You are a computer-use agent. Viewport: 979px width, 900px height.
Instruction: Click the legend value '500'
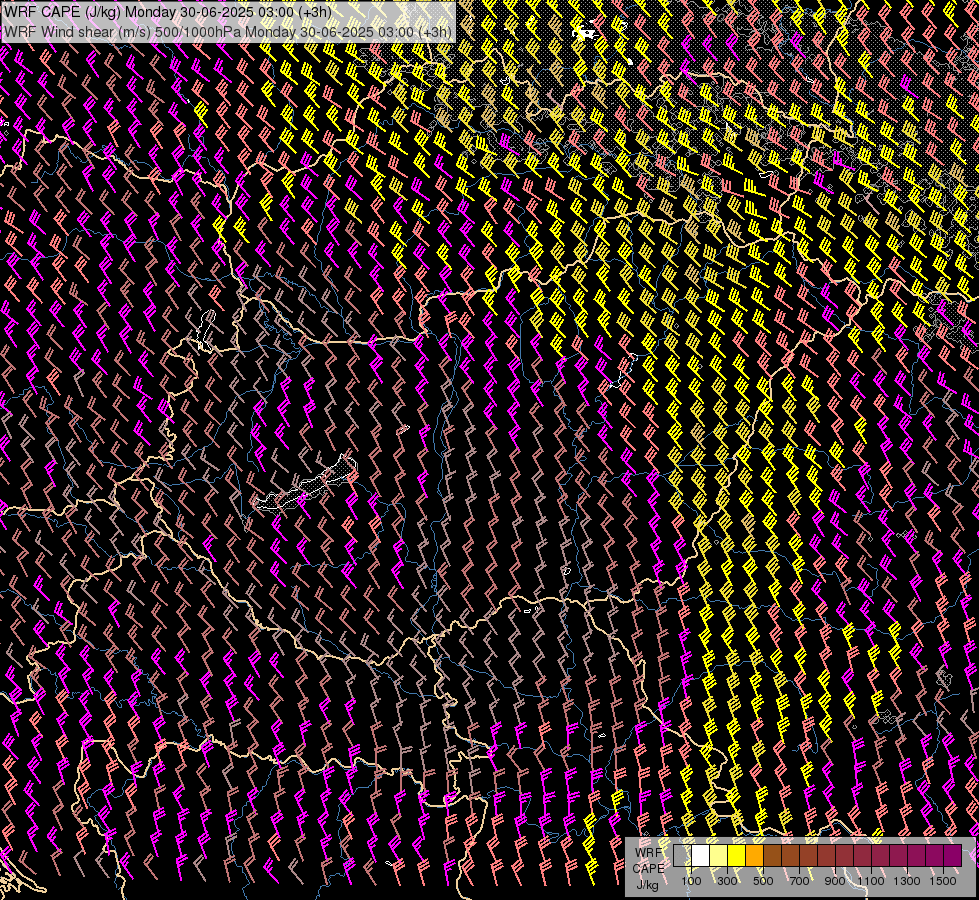click(x=763, y=881)
